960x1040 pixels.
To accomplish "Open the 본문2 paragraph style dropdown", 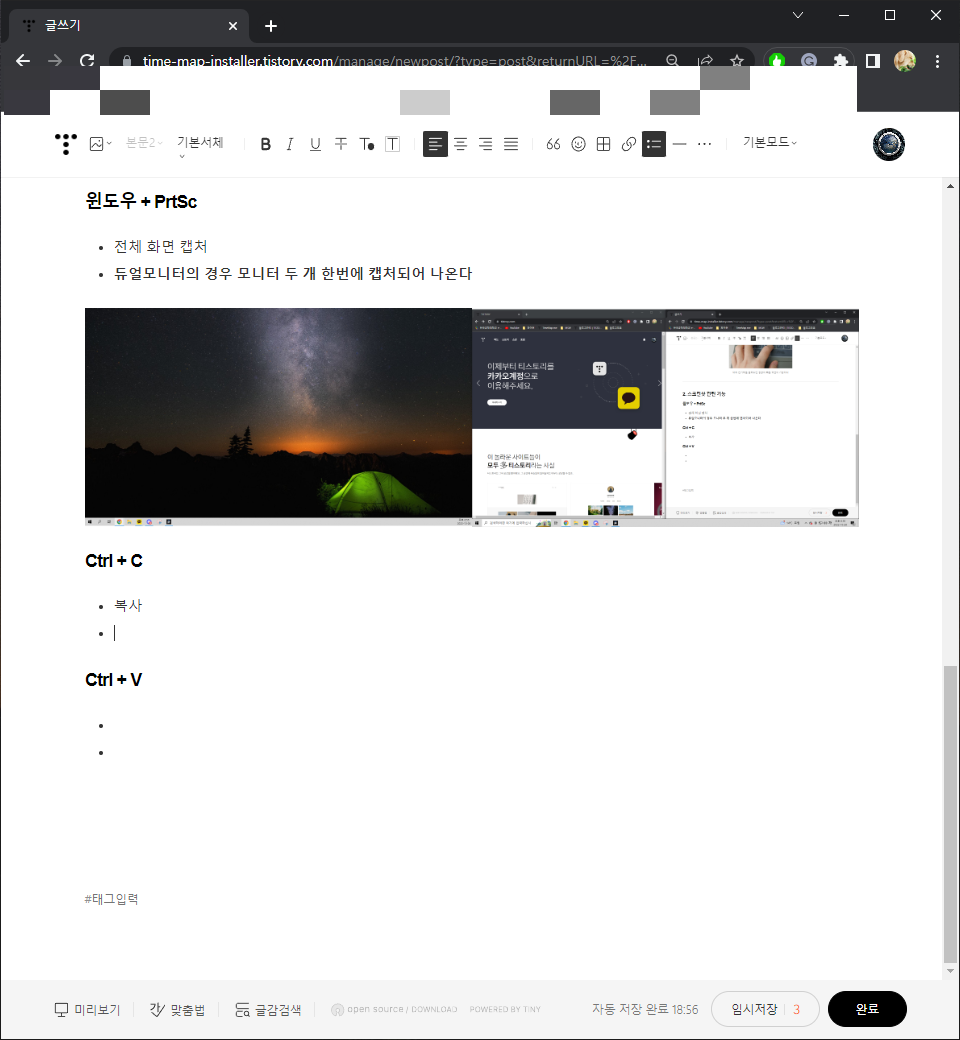I will 144,143.
